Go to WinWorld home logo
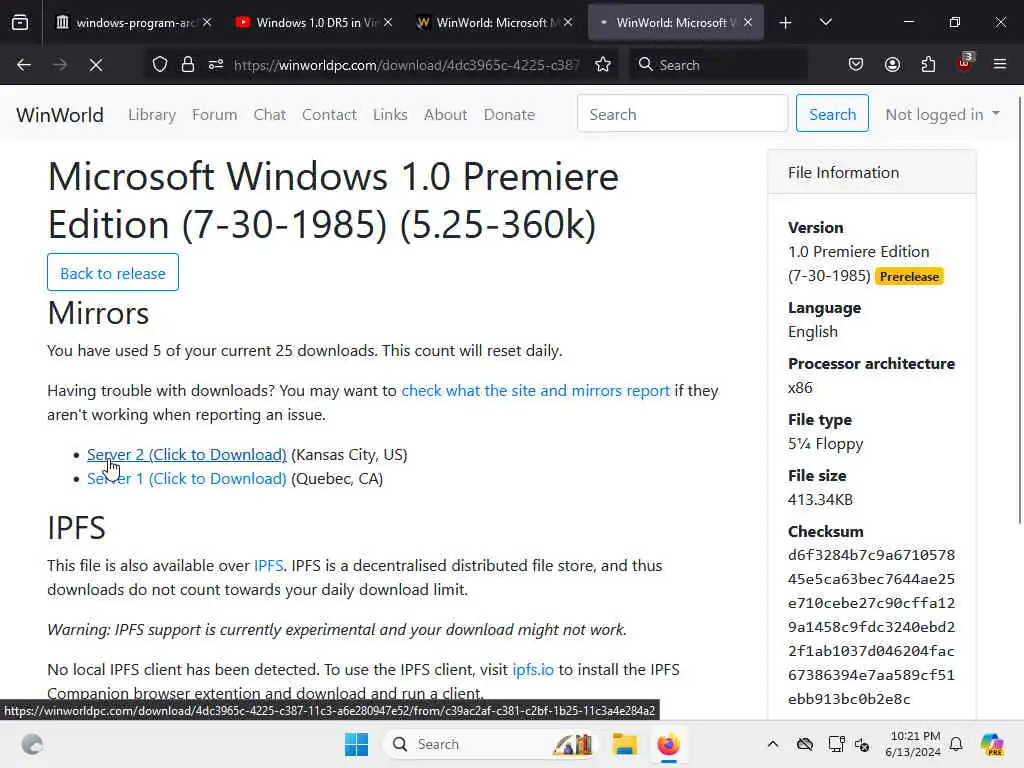 [x=60, y=114]
